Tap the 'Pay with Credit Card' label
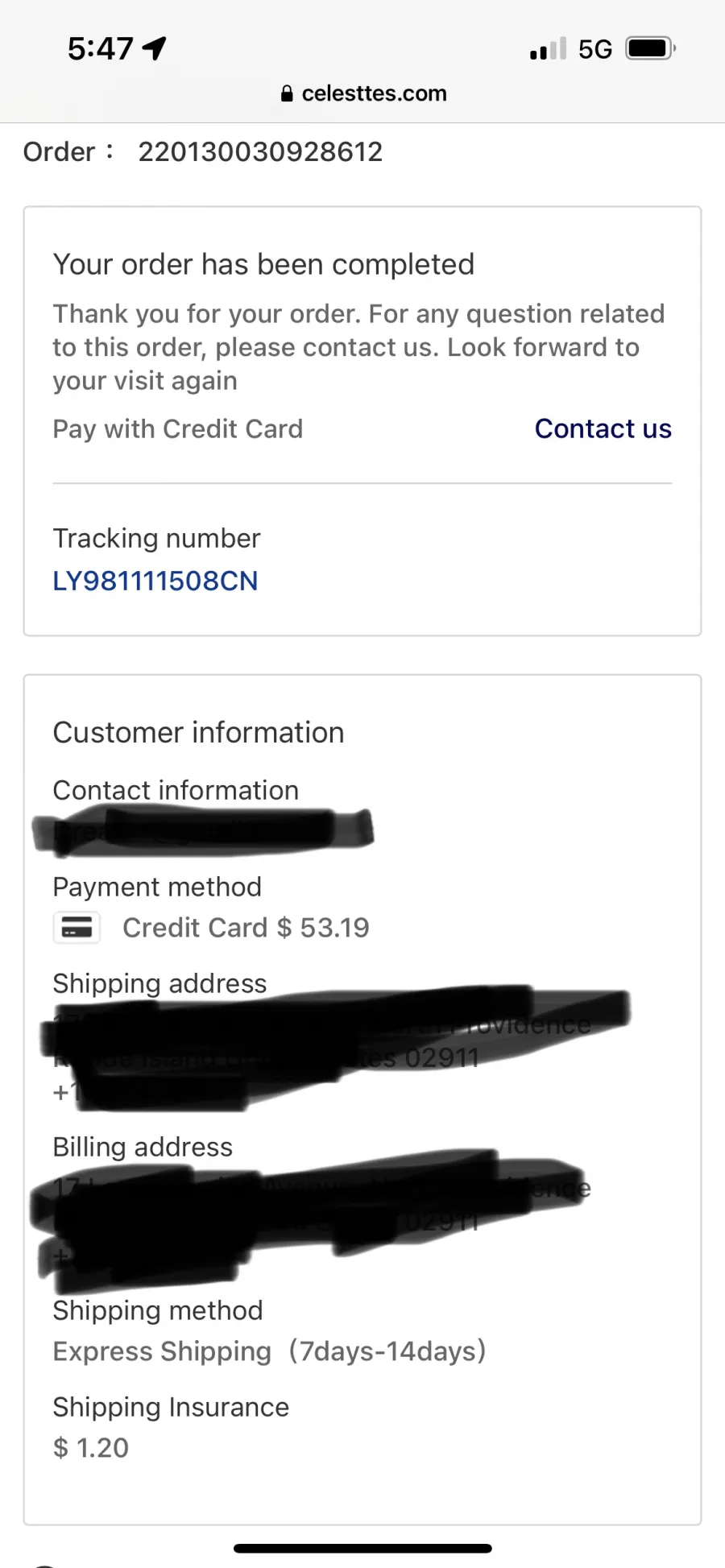Viewport: 725px width, 1568px height. [178, 428]
